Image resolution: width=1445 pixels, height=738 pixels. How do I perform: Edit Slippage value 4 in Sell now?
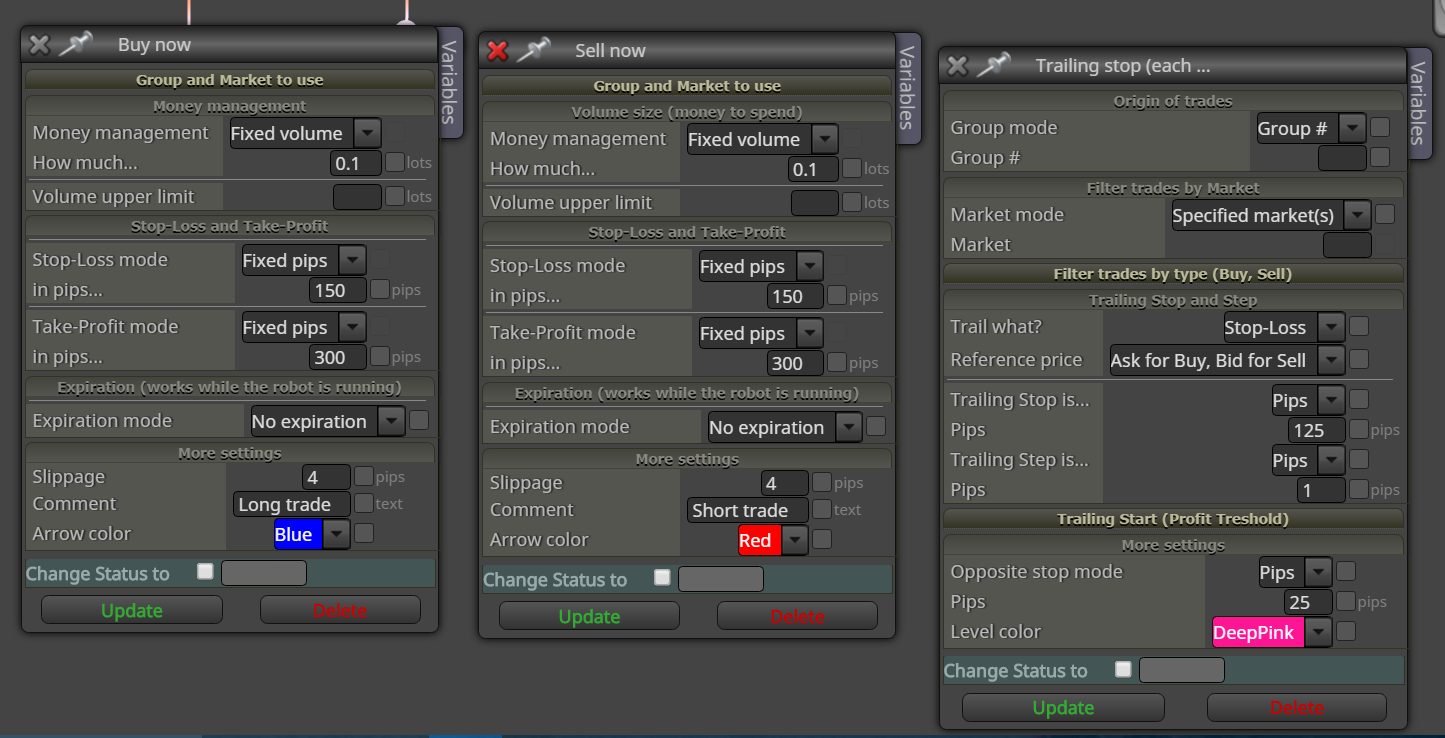click(x=785, y=484)
